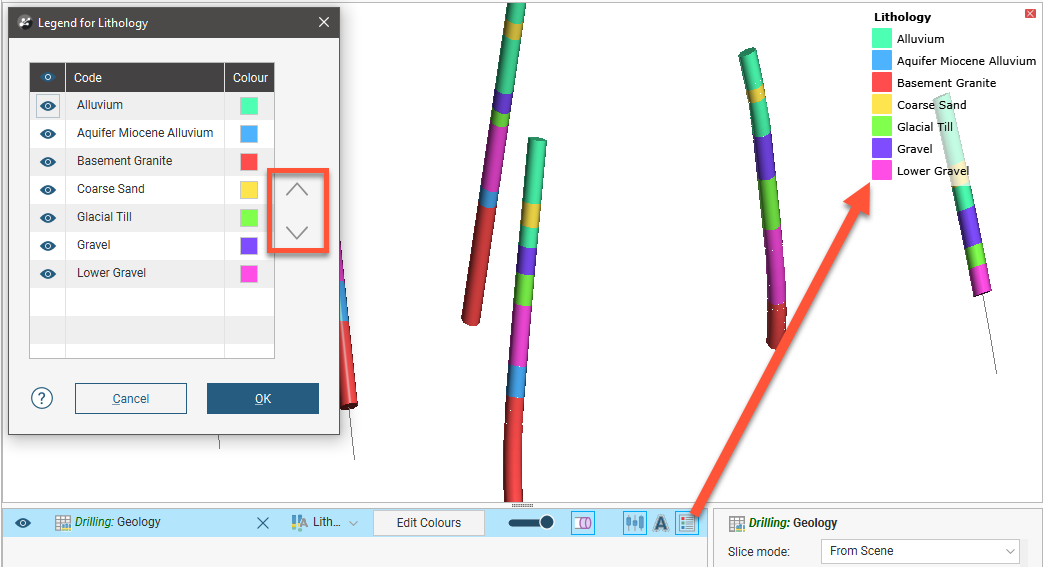Change Gravel purple colour swatch

pos(249,246)
